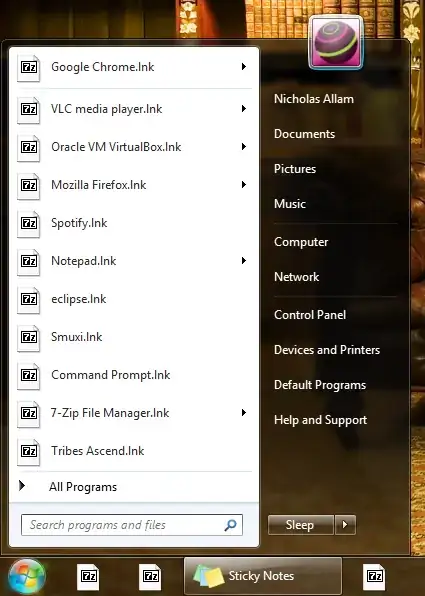Viewport: 425px width, 596px height.
Task: Expand Notepad jump list arrow
Action: click(x=244, y=261)
